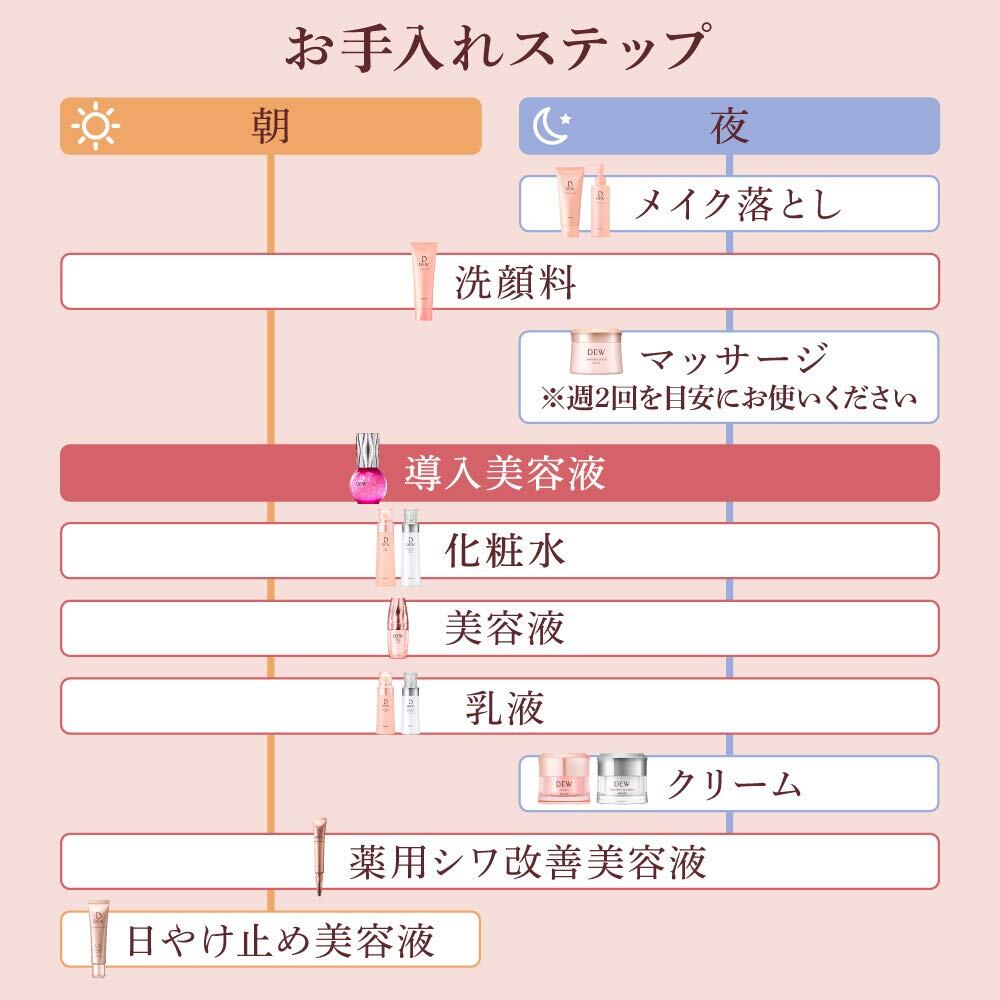The height and width of the screenshot is (1000, 1000).
Task: Click the sun icon in morning header
Action: pyautogui.click(x=96, y=126)
